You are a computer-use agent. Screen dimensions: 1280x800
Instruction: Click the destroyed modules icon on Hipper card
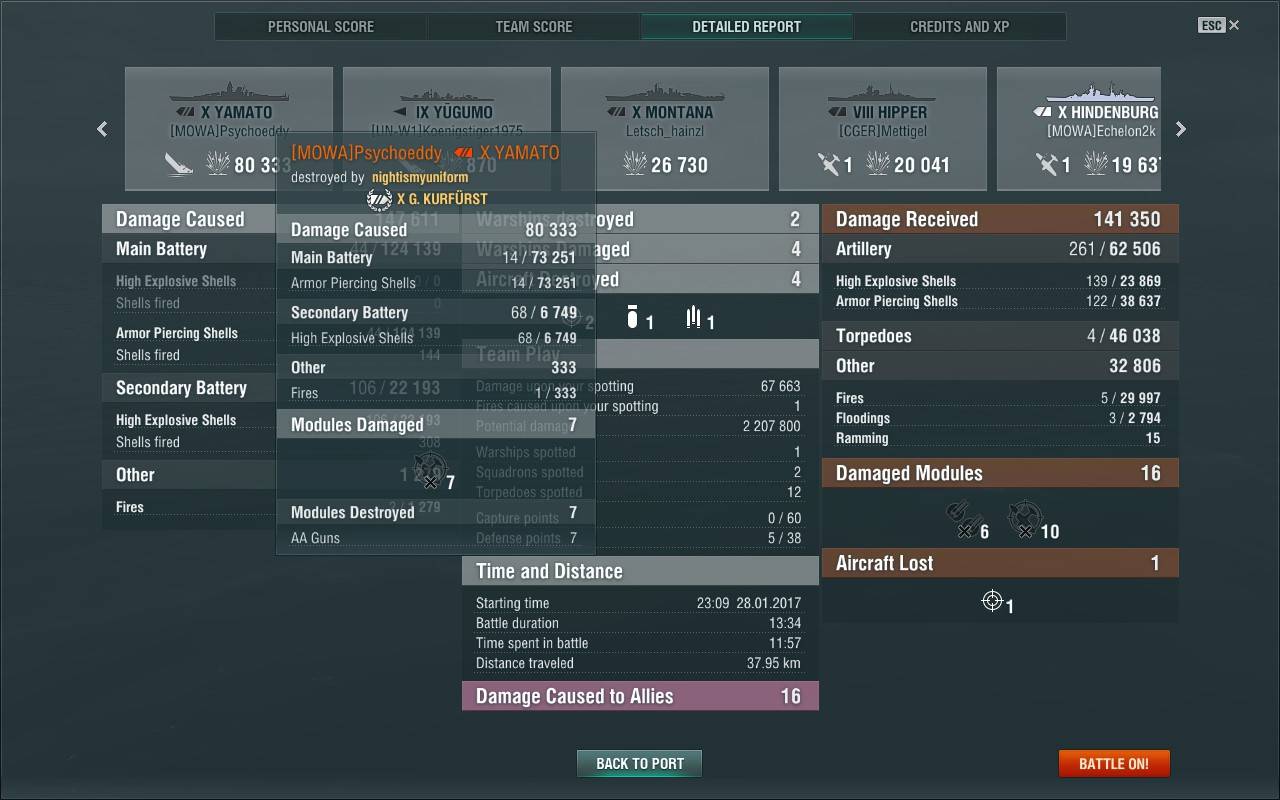(829, 163)
